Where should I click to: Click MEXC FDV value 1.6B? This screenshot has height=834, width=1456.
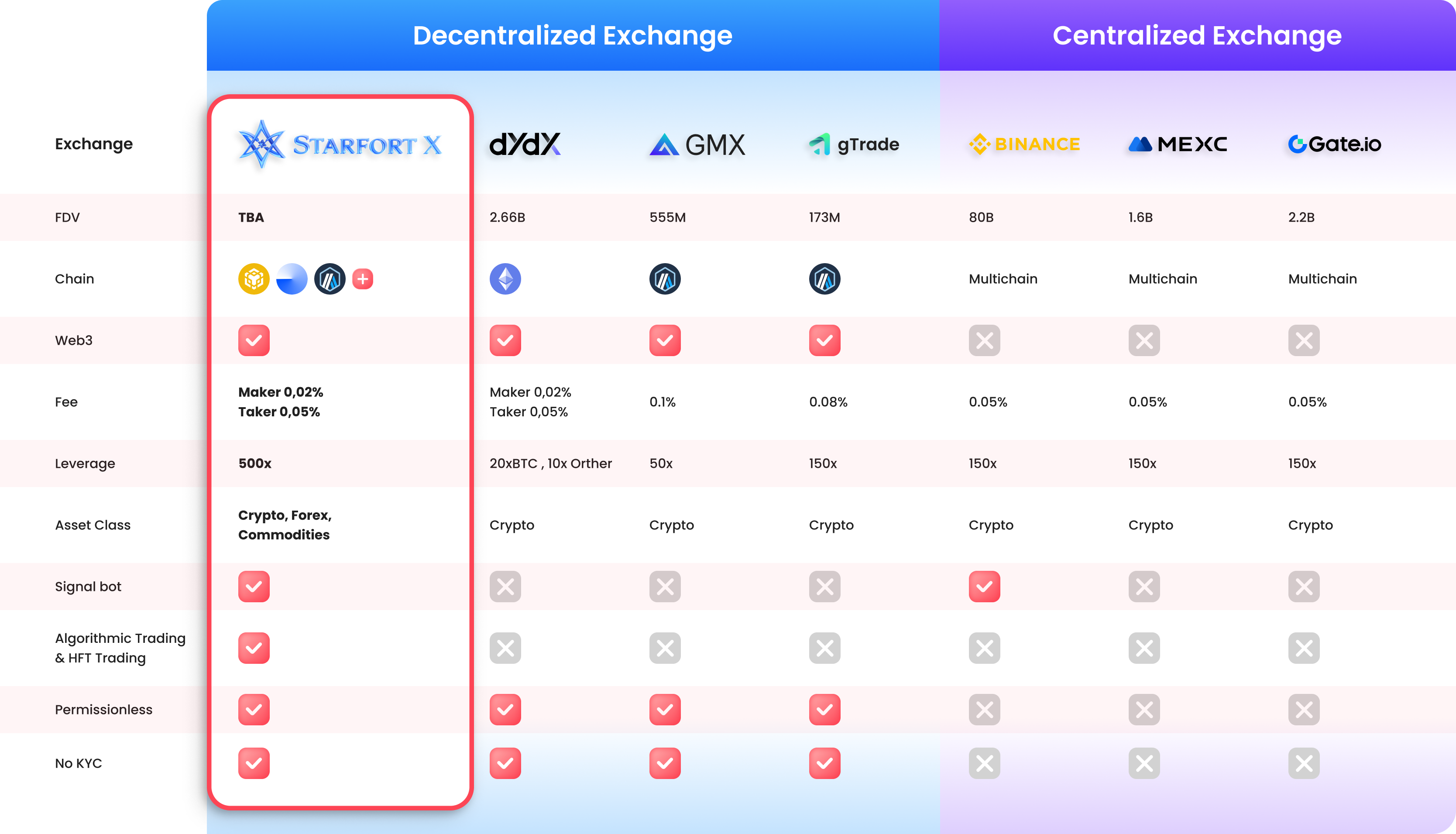coord(1140,218)
